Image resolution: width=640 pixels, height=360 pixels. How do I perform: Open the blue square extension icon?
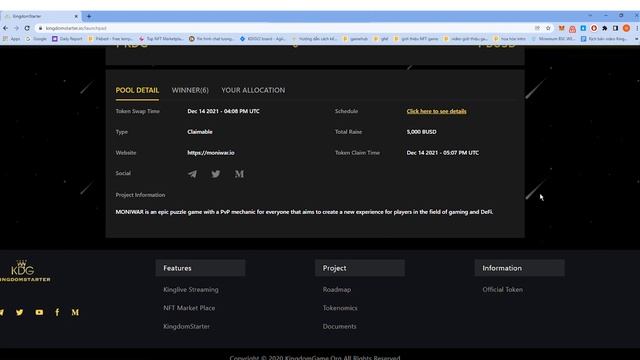coord(583,28)
